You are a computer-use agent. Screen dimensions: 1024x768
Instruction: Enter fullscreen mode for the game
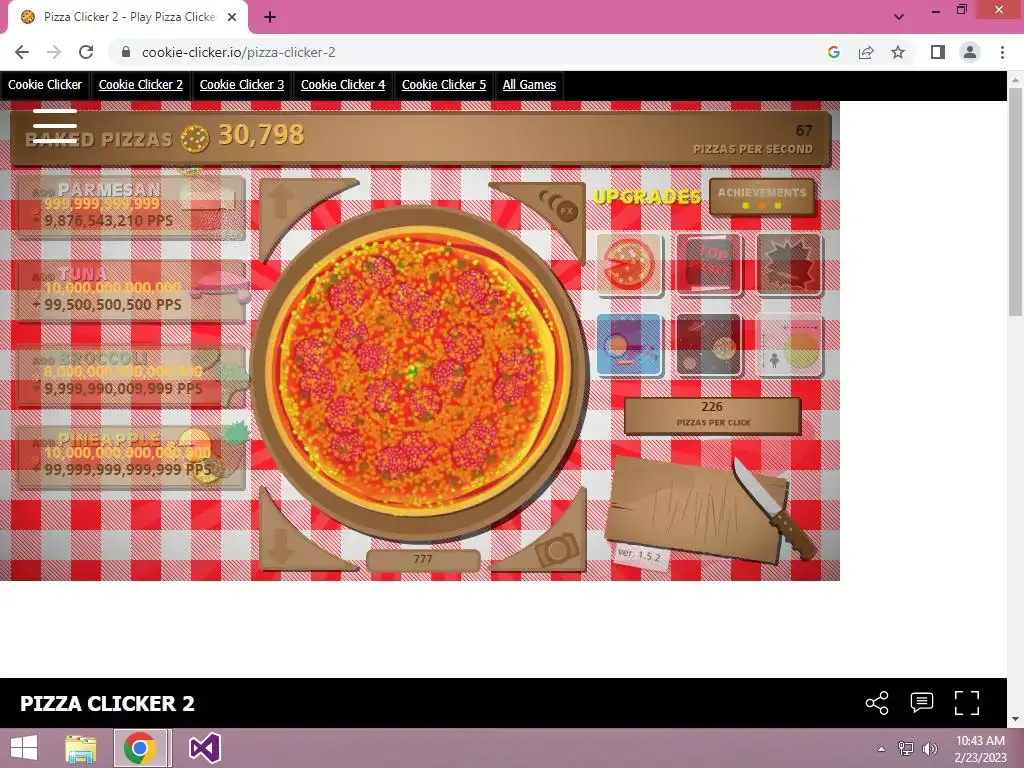pyautogui.click(x=967, y=703)
